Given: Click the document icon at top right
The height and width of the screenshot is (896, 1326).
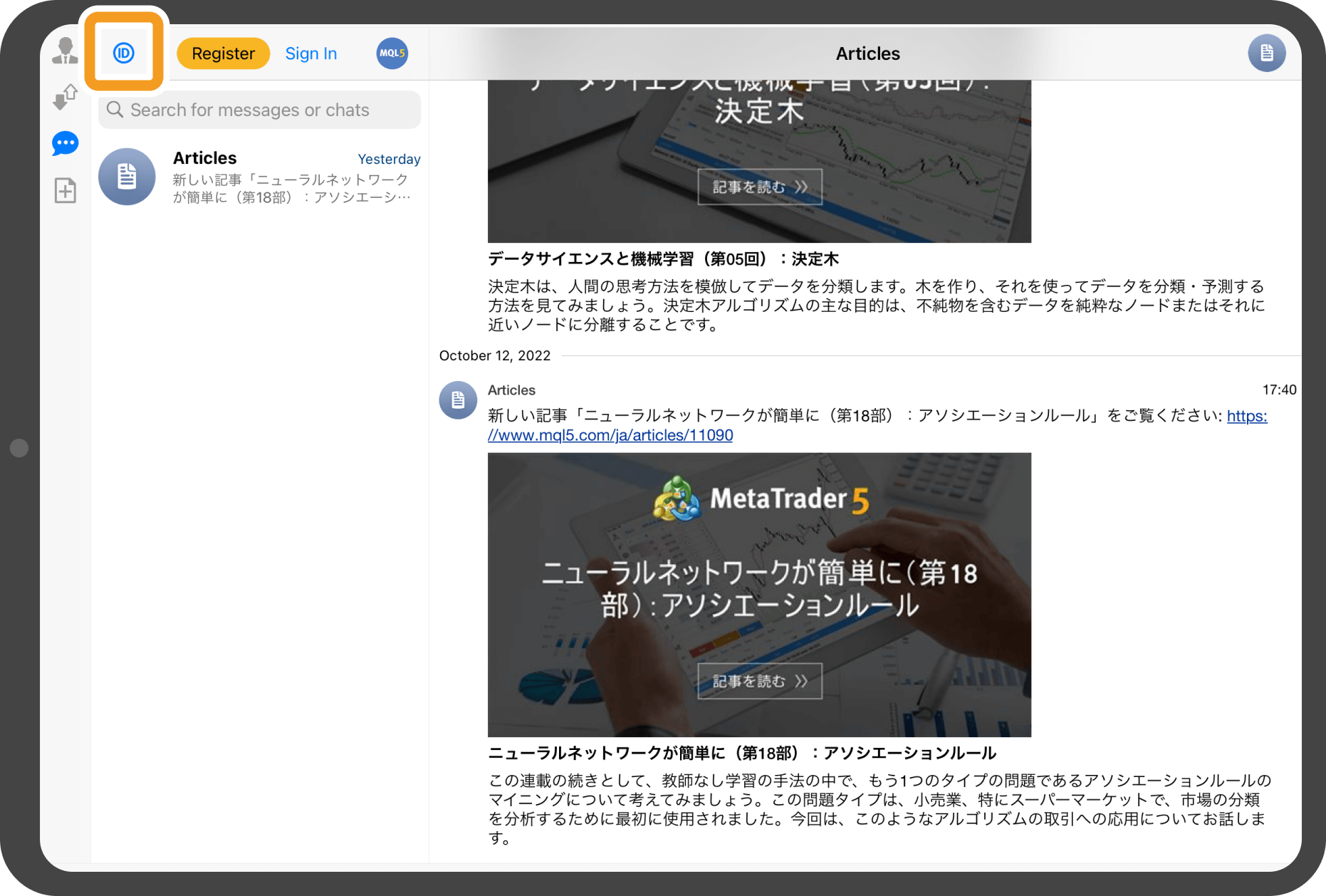Looking at the screenshot, I should coord(1266,53).
